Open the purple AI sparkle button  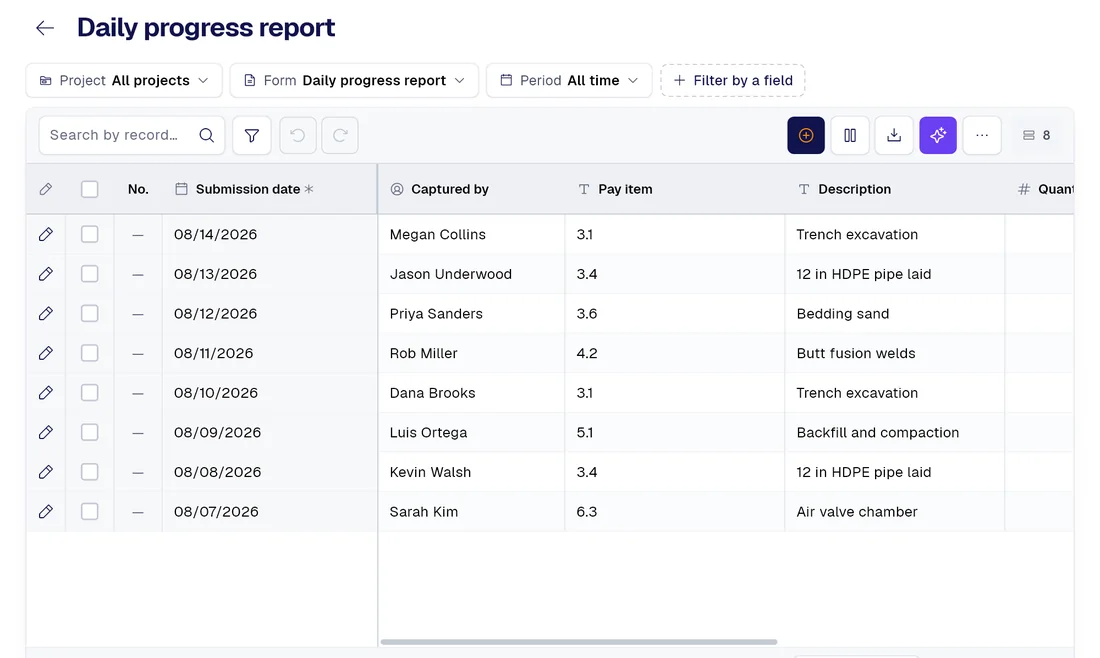click(x=938, y=135)
